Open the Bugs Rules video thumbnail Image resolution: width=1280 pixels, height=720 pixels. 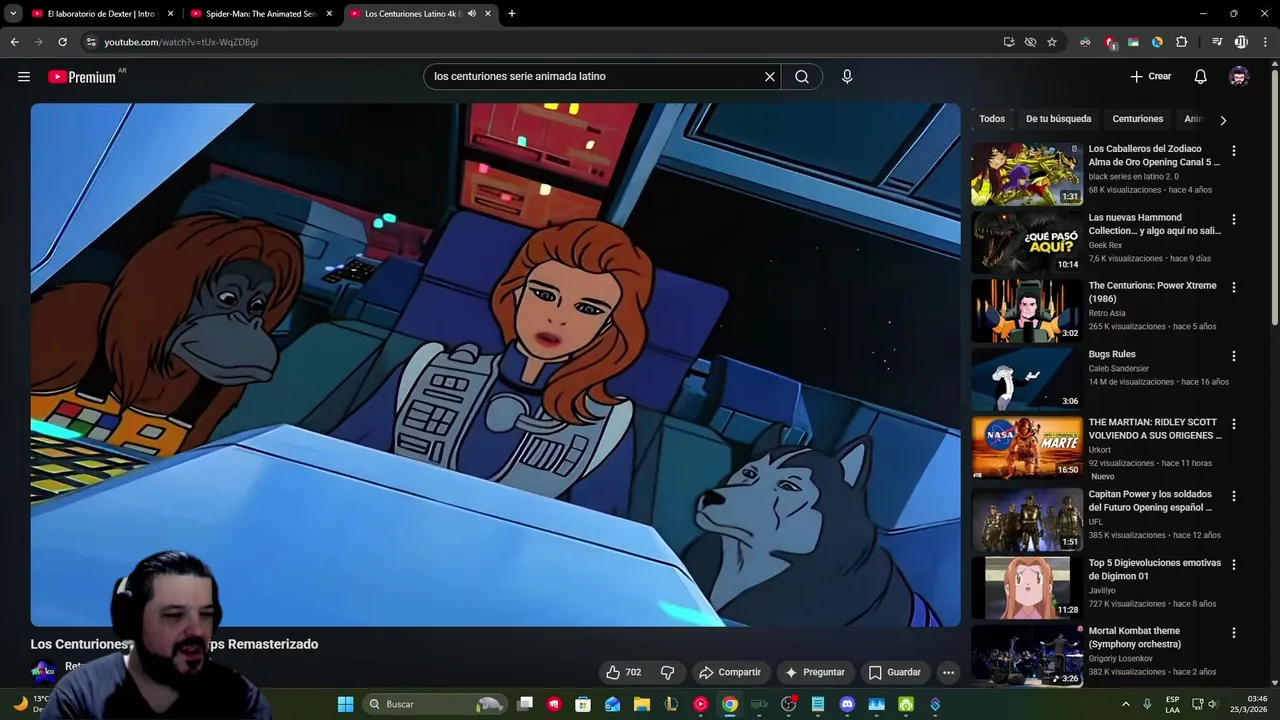click(x=1026, y=379)
